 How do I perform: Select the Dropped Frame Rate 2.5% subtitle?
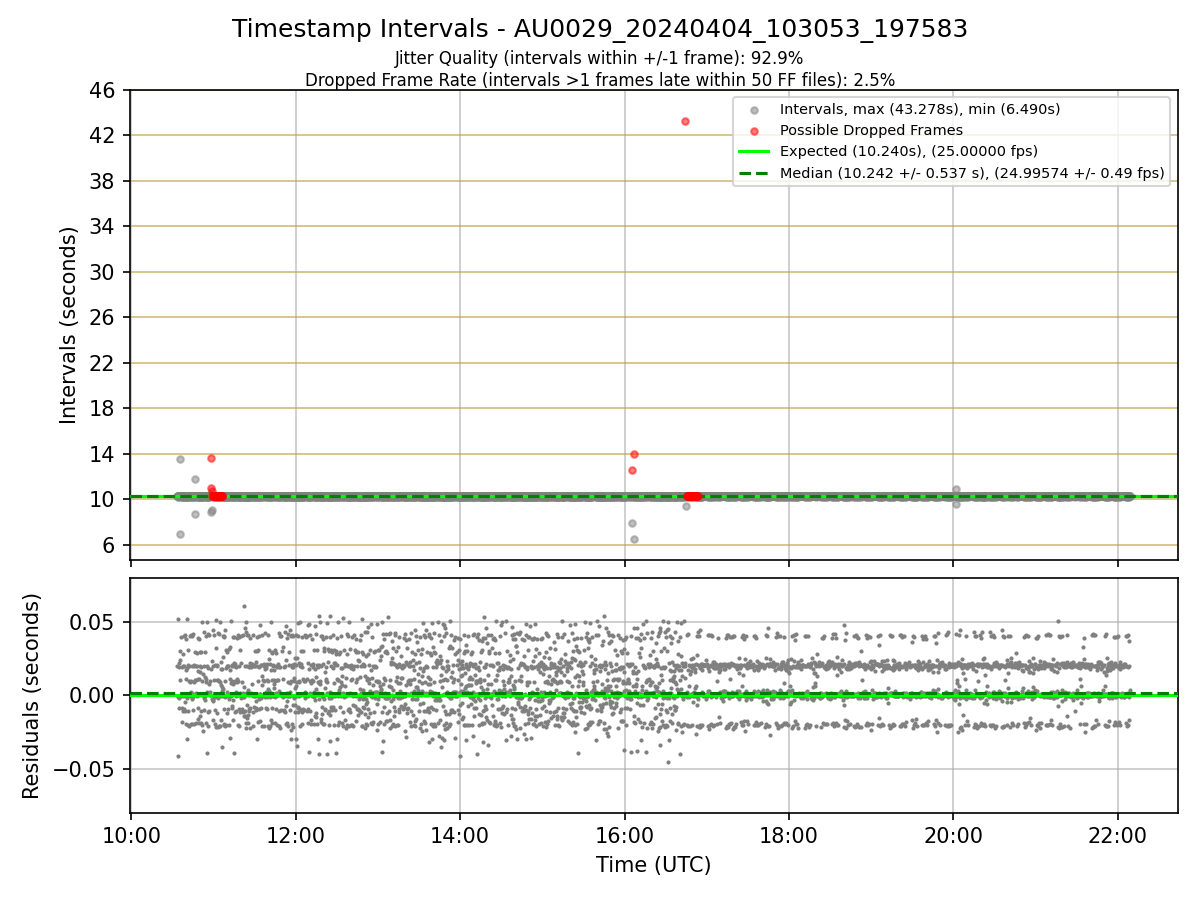tap(600, 79)
